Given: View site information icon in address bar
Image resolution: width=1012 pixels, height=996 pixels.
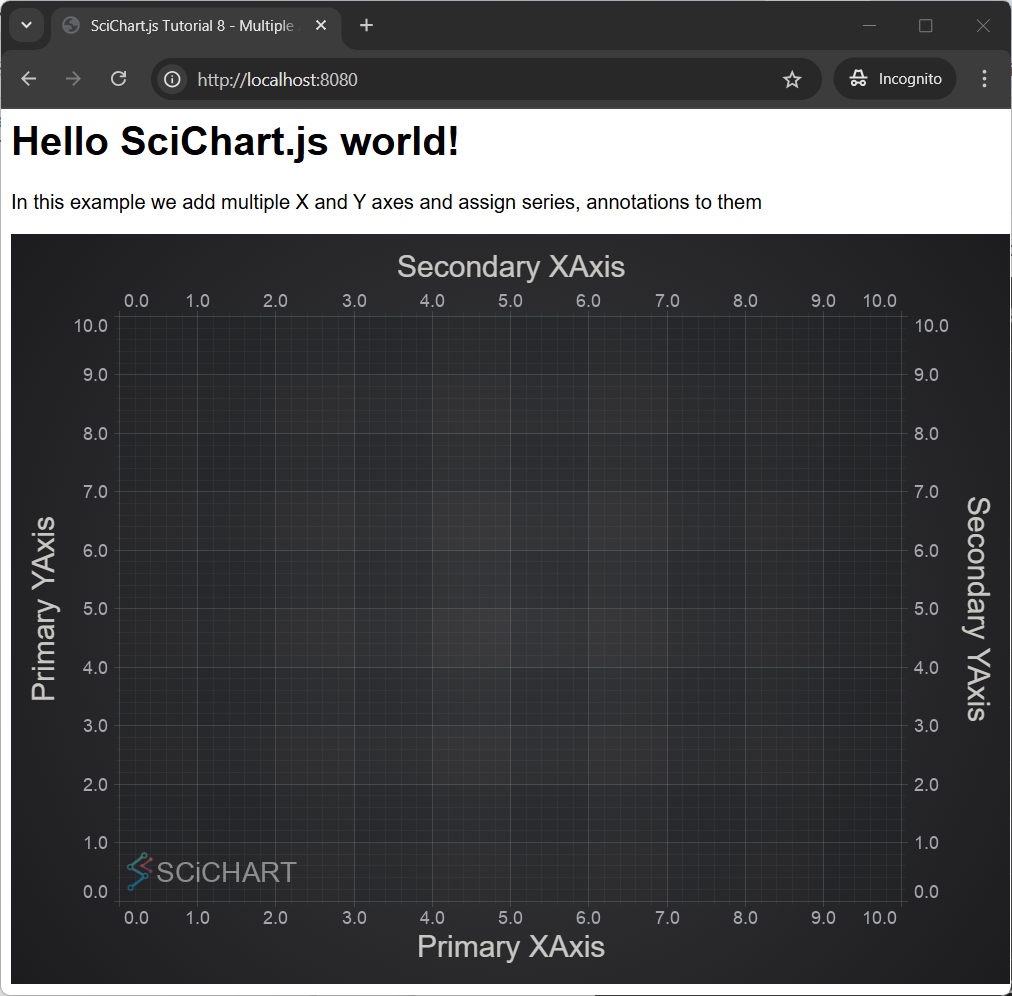Looking at the screenshot, I should click(173, 79).
